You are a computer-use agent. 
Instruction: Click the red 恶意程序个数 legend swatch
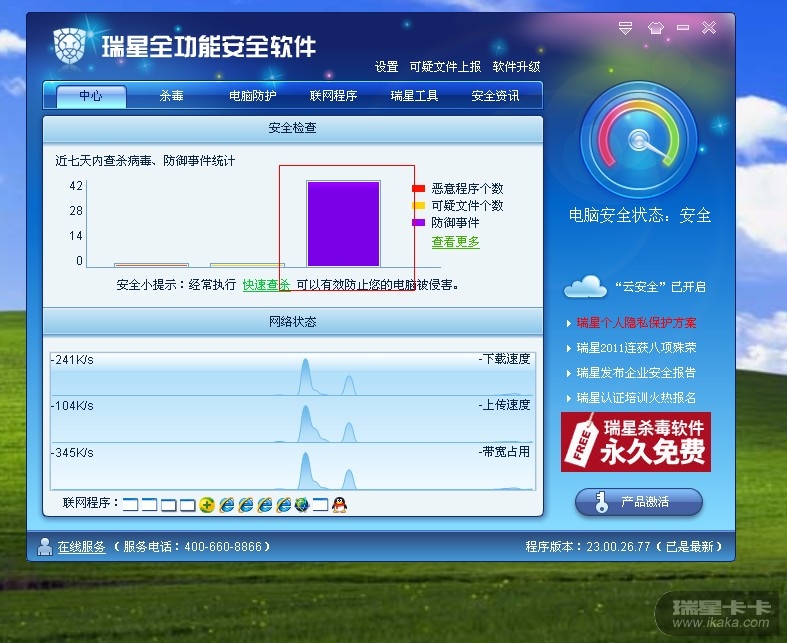tap(418, 189)
